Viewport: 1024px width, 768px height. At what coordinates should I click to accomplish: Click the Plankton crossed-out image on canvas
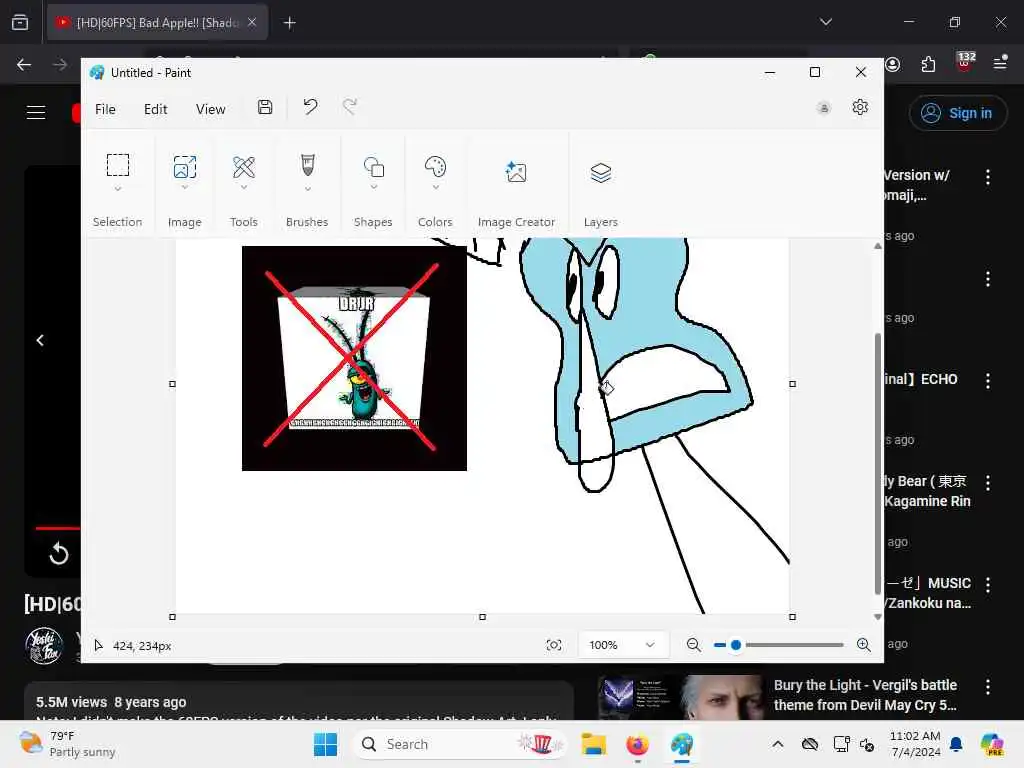pos(354,358)
